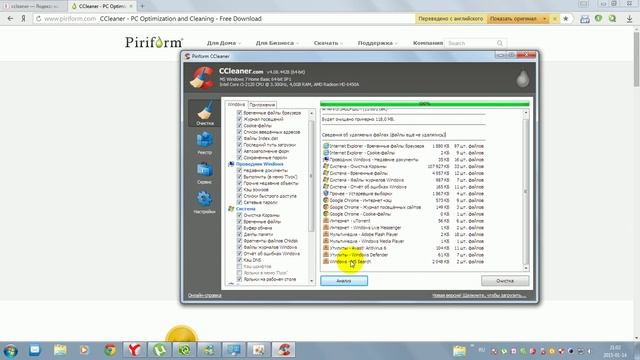Open Поддержка dropdown menu
Image resolution: width=640 pixels, height=360 pixels.
pos(378,43)
